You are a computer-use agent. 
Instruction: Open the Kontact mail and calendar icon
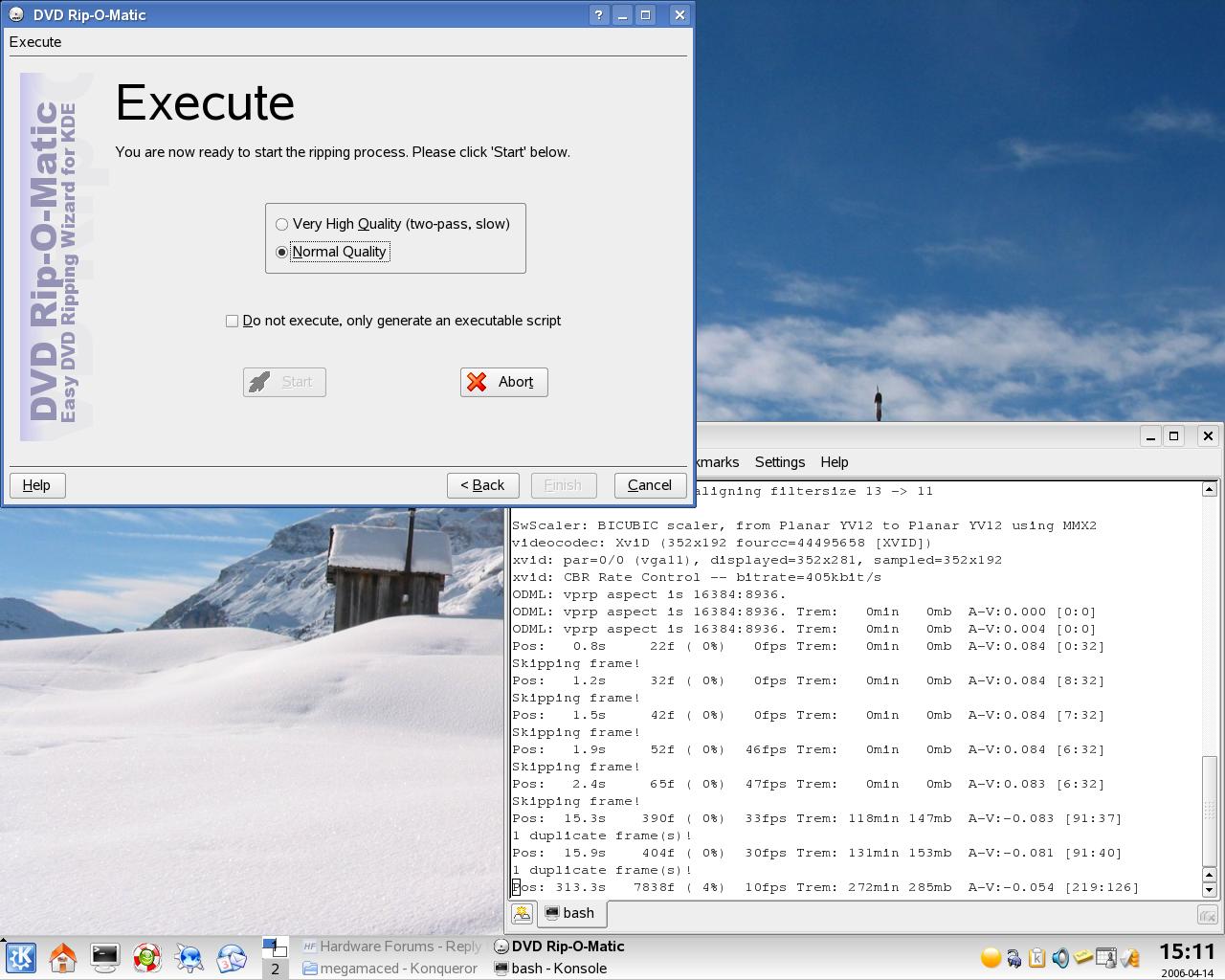(x=232, y=957)
